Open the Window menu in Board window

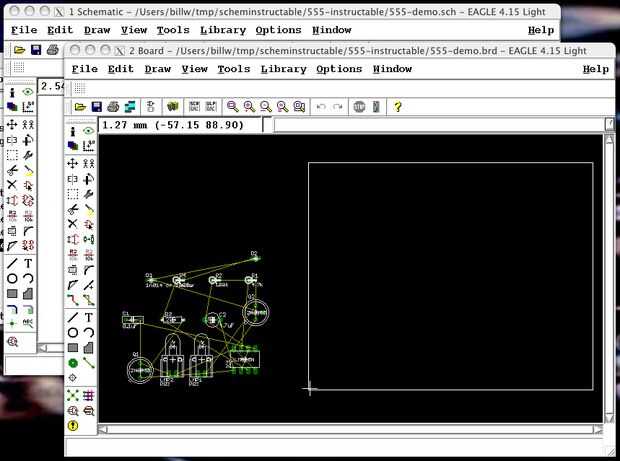pos(392,69)
